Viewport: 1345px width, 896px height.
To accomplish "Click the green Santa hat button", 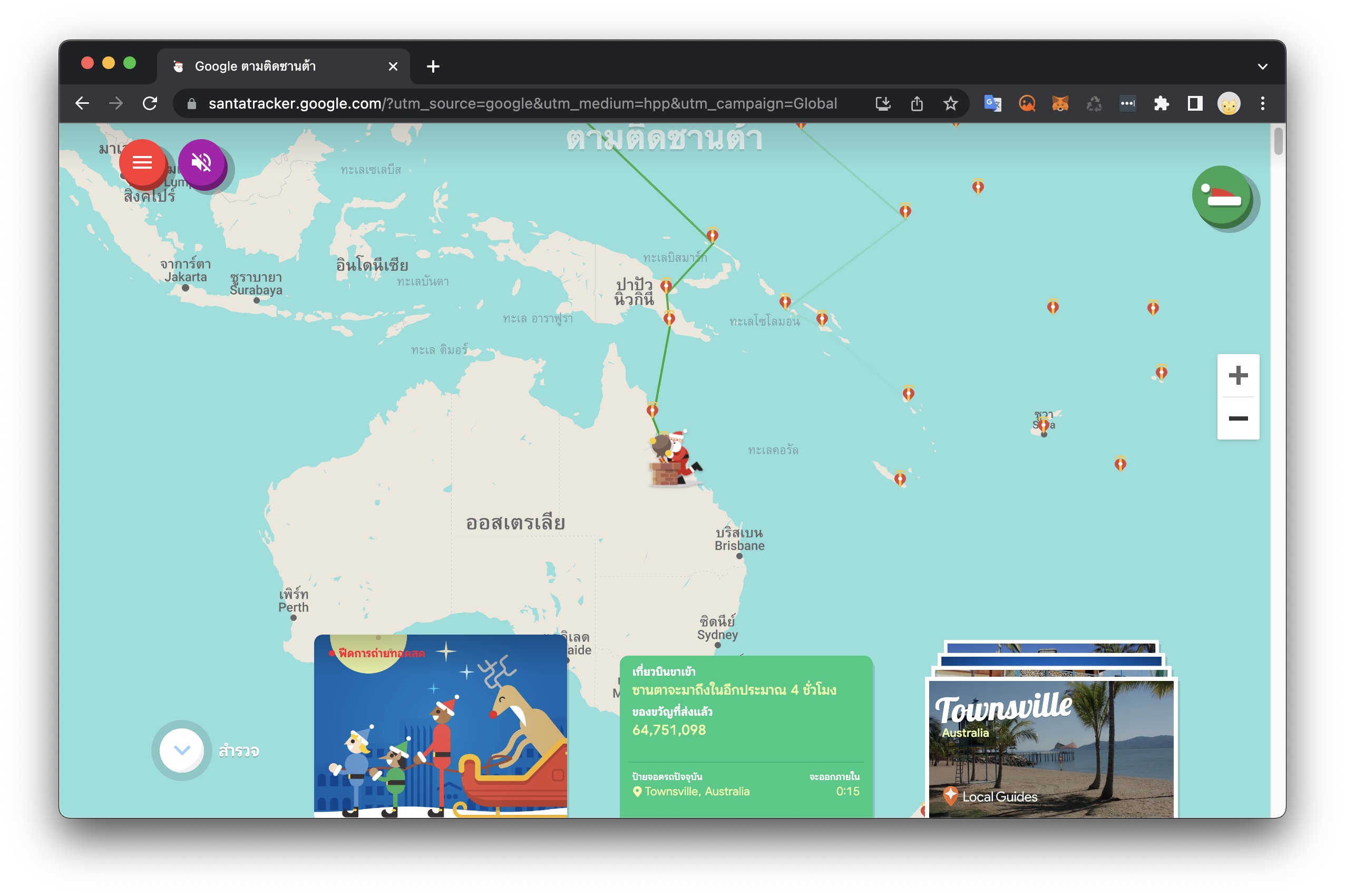I will pyautogui.click(x=1222, y=196).
